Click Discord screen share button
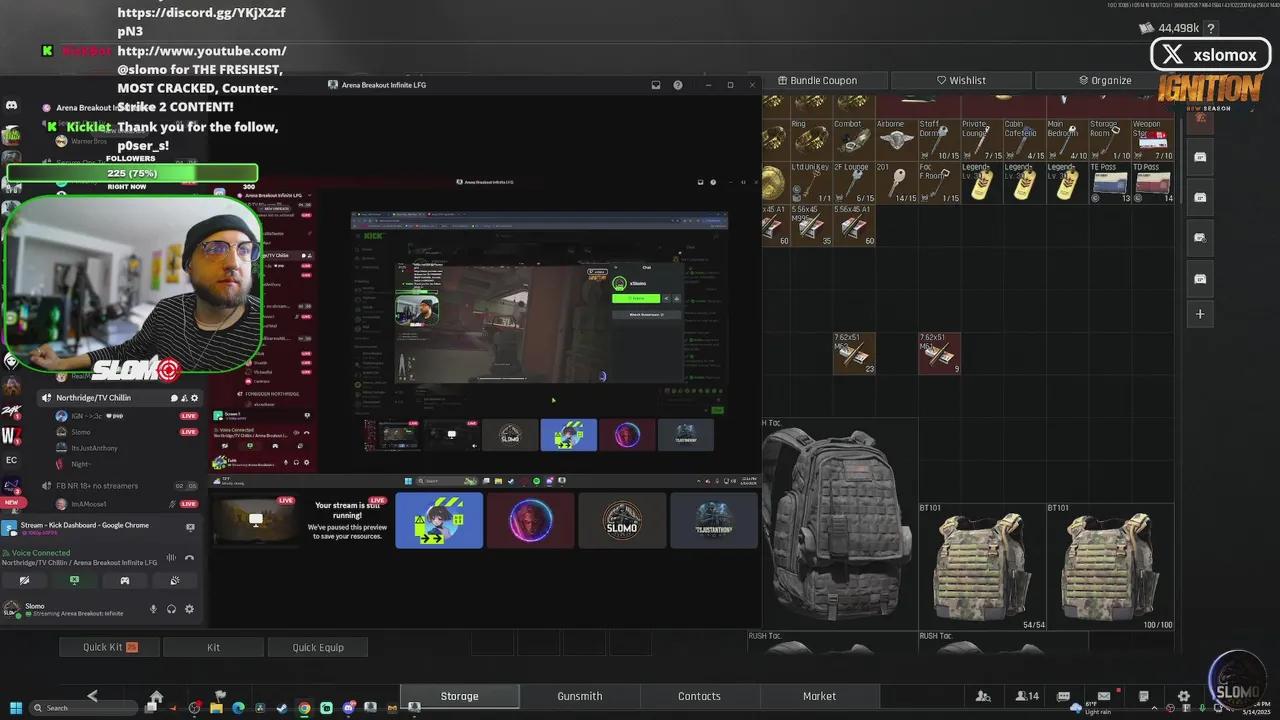The height and width of the screenshot is (720, 1280). [x=74, y=580]
